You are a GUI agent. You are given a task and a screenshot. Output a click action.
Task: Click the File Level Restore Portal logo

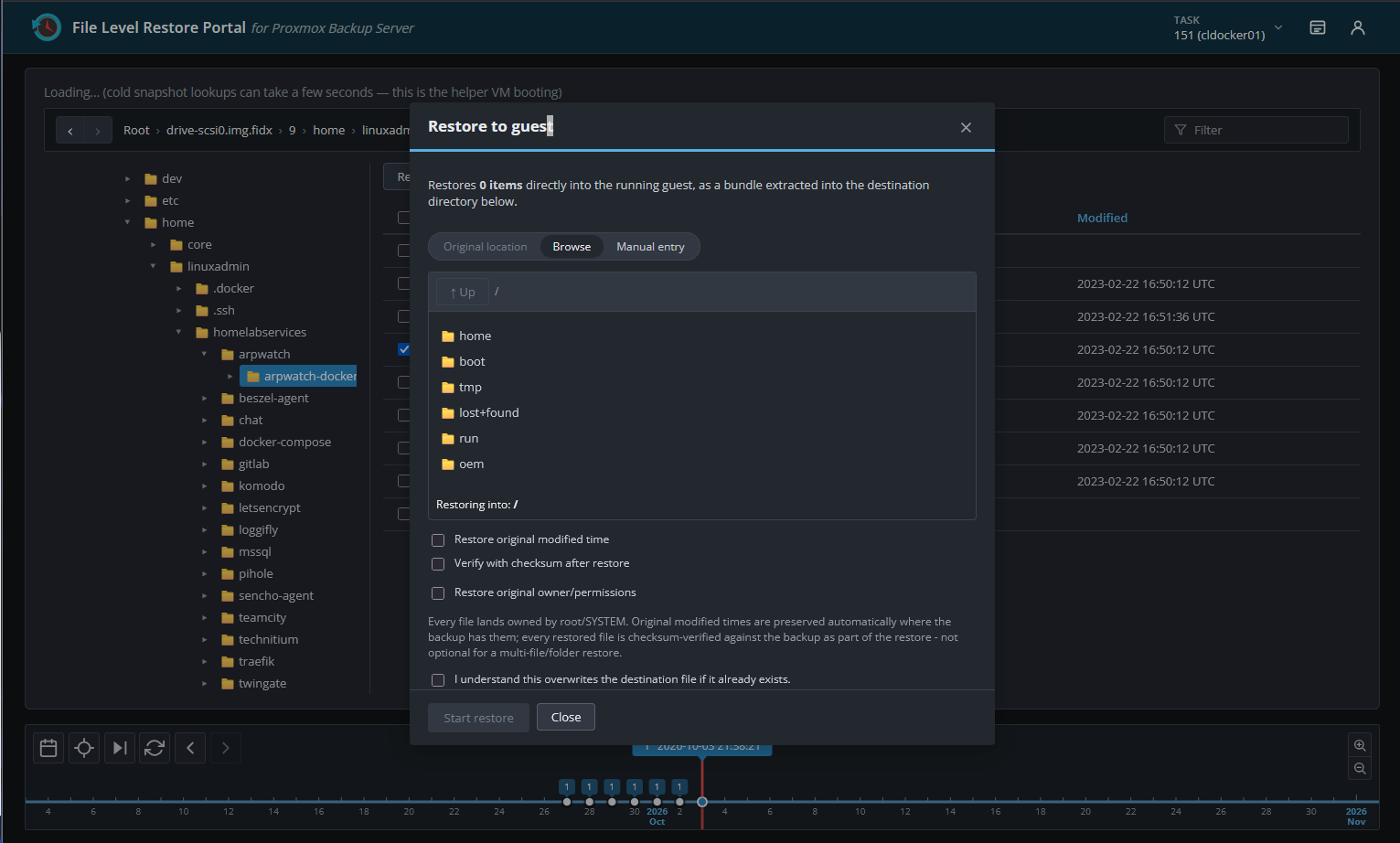click(x=46, y=27)
